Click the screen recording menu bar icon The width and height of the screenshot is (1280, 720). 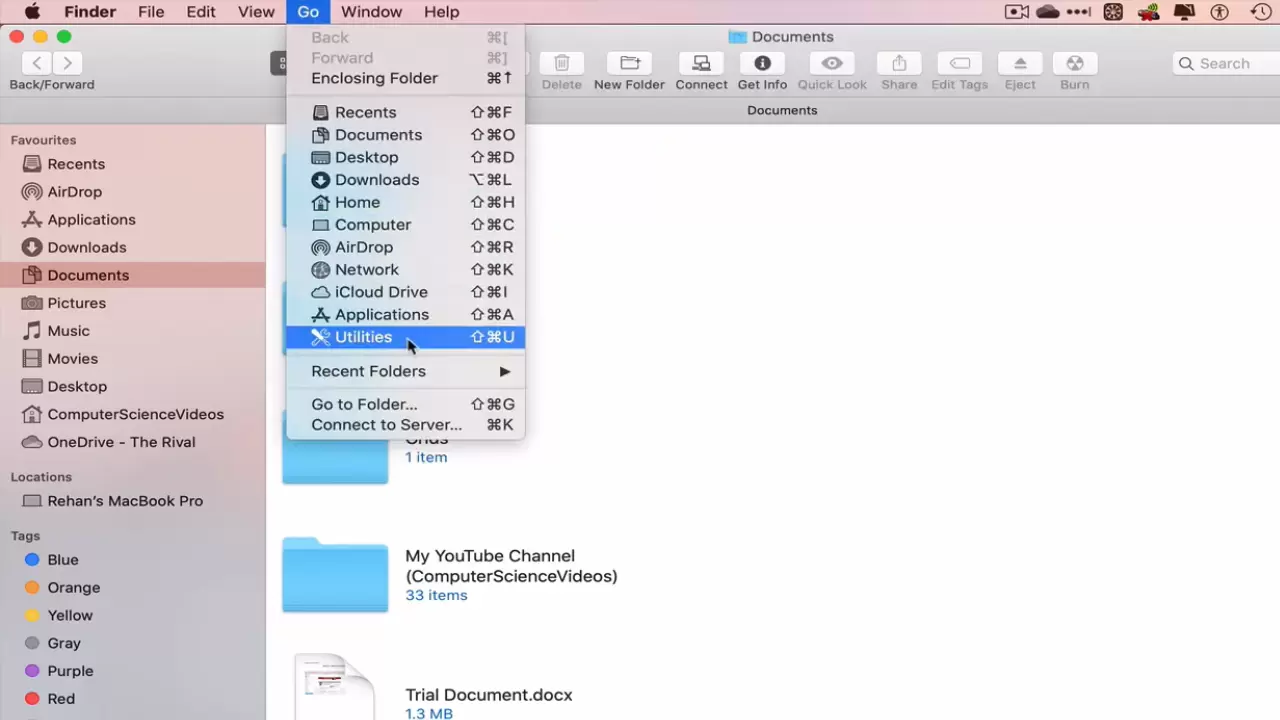coord(1017,12)
